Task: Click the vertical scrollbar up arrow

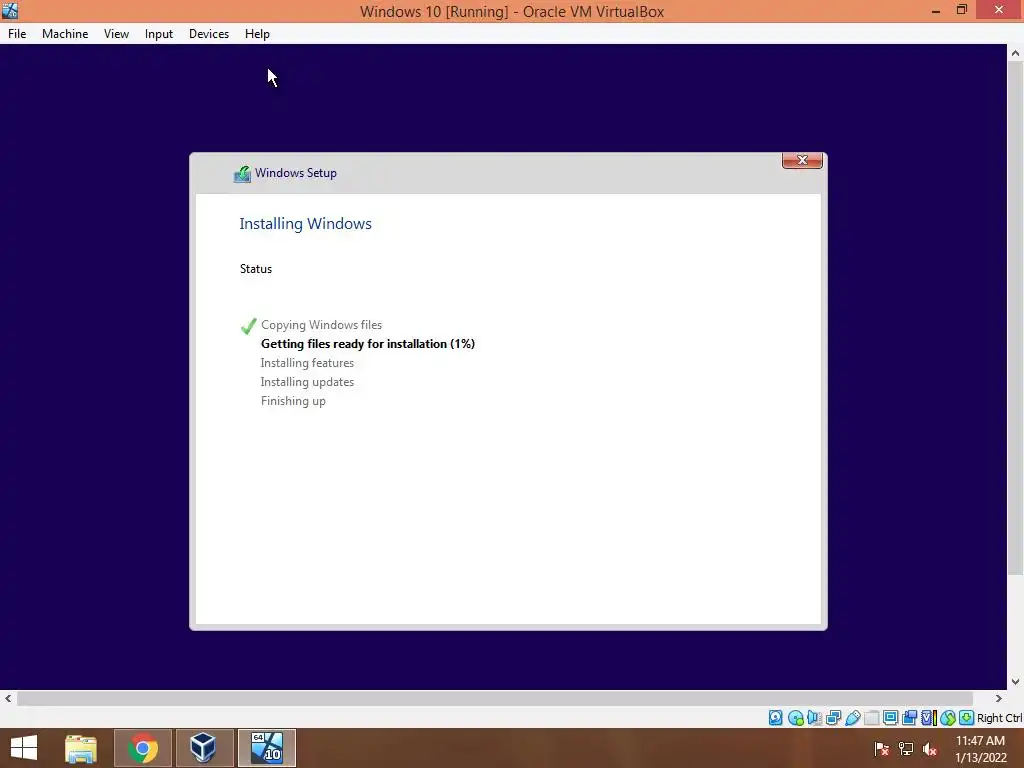Action: [x=1015, y=53]
